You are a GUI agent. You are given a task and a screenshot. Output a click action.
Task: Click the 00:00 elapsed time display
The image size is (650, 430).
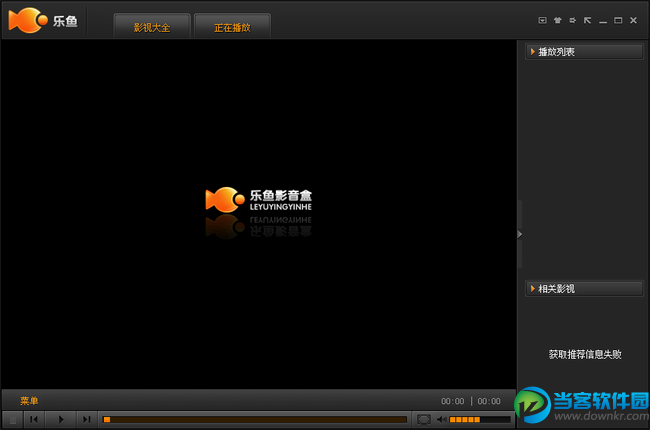pos(453,401)
